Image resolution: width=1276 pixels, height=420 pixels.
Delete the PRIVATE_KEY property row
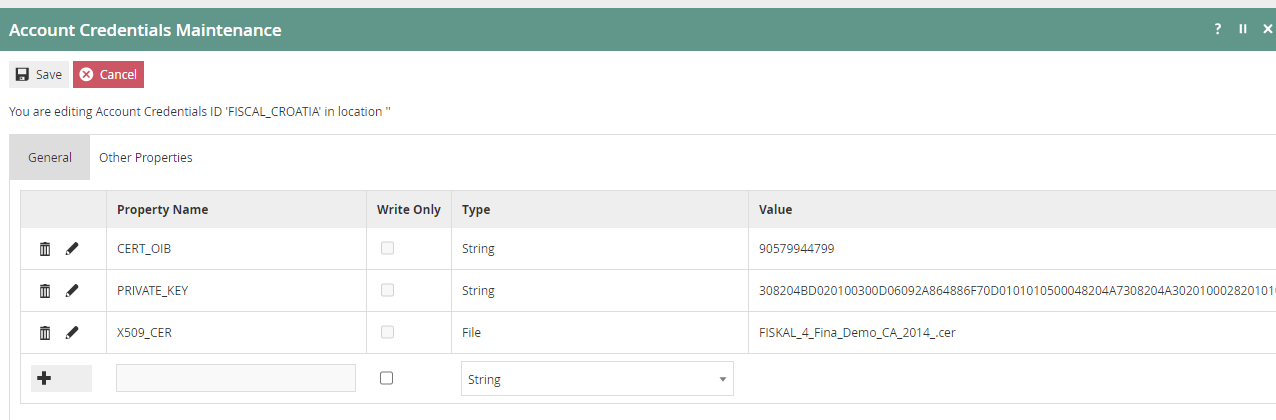click(x=45, y=291)
